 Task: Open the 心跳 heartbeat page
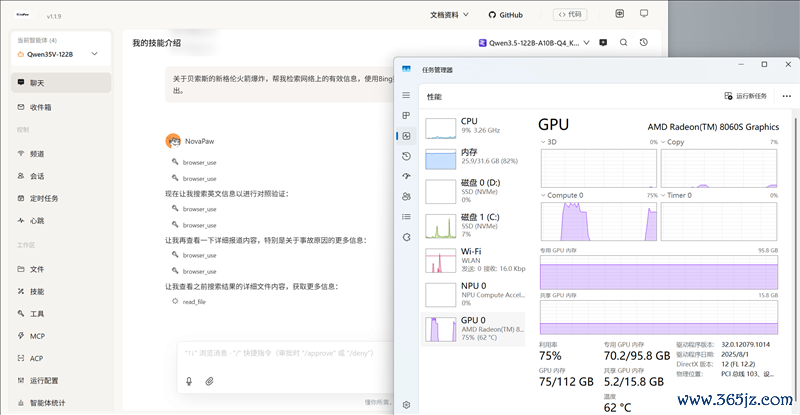click(61, 221)
